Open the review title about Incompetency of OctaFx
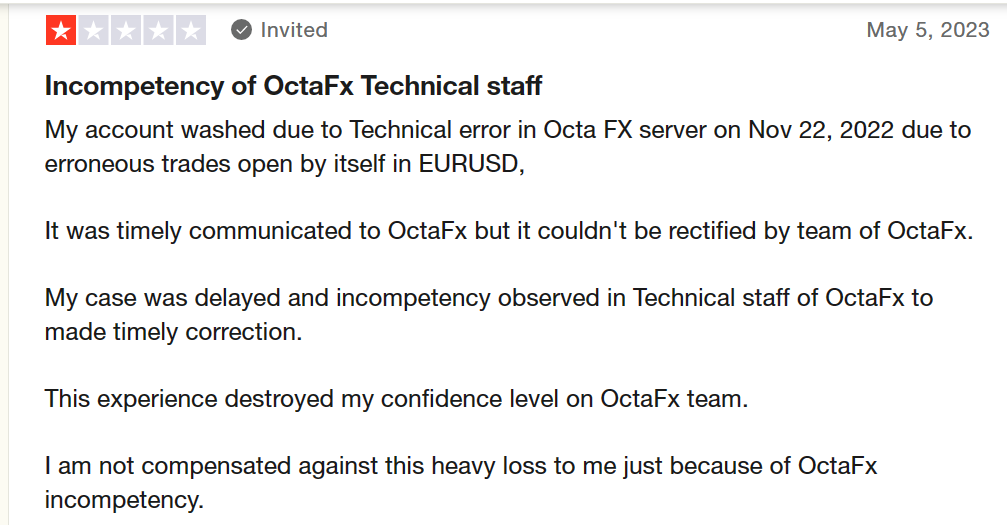Image resolution: width=1007 pixels, height=525 pixels. point(293,85)
